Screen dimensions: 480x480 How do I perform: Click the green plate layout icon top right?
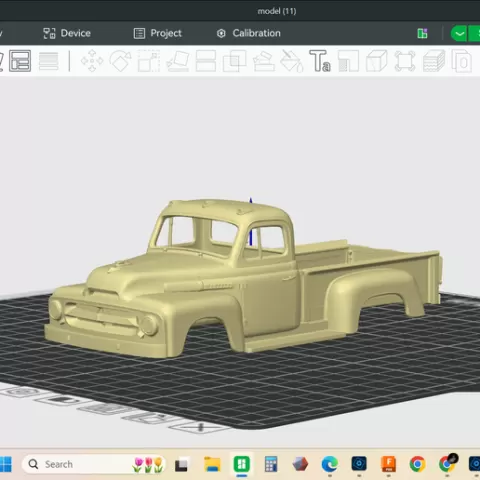point(422,33)
